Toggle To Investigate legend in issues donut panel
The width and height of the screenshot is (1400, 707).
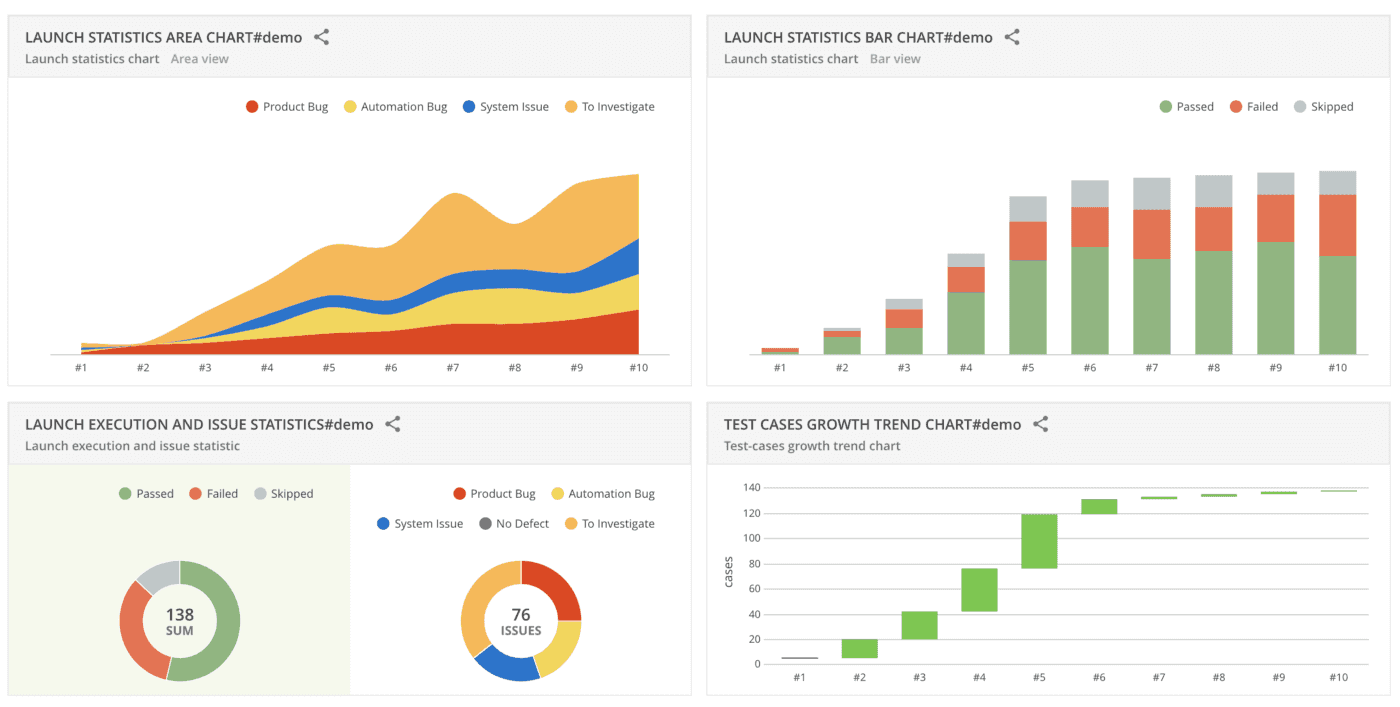(609, 524)
